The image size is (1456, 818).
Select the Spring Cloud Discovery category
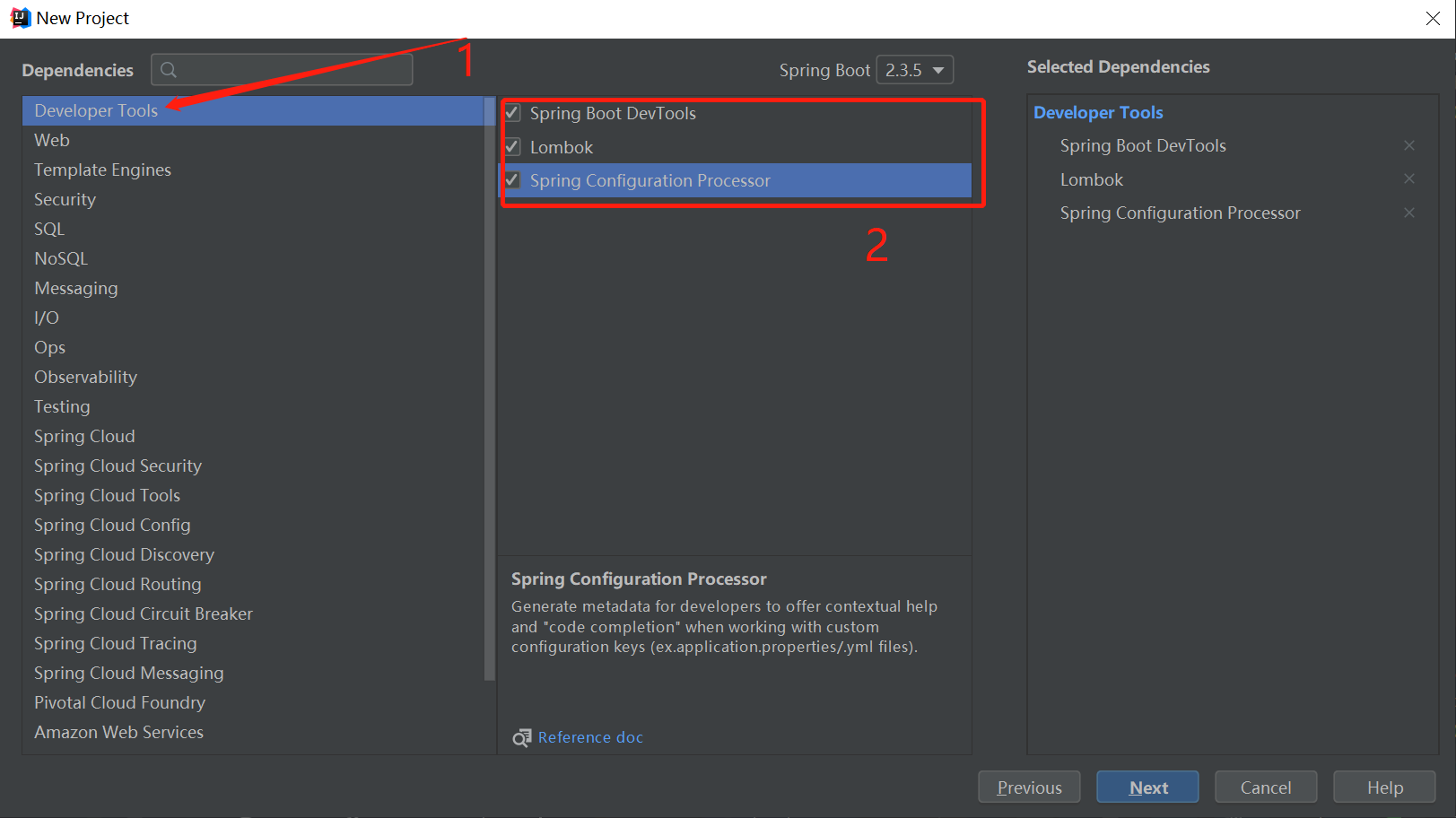253,554
